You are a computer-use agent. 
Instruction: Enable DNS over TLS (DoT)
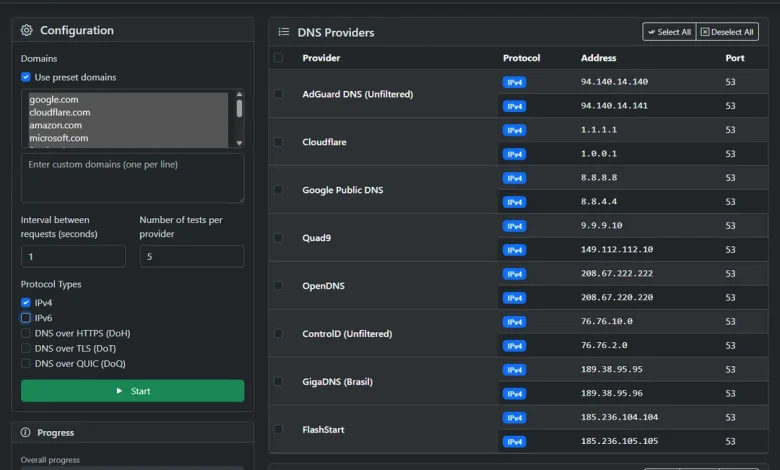[26, 348]
